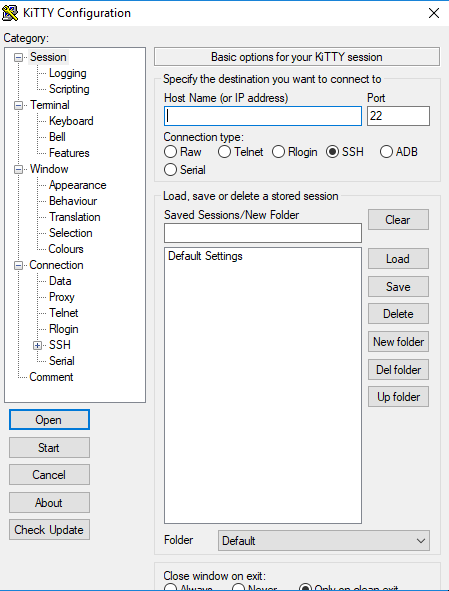Image resolution: width=449 pixels, height=591 pixels.
Task: Select Default Settings in session list
Action: tap(205, 256)
